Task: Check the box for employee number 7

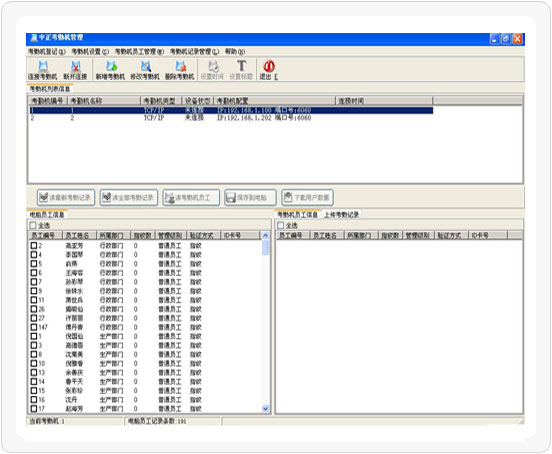Action: [x=34, y=282]
